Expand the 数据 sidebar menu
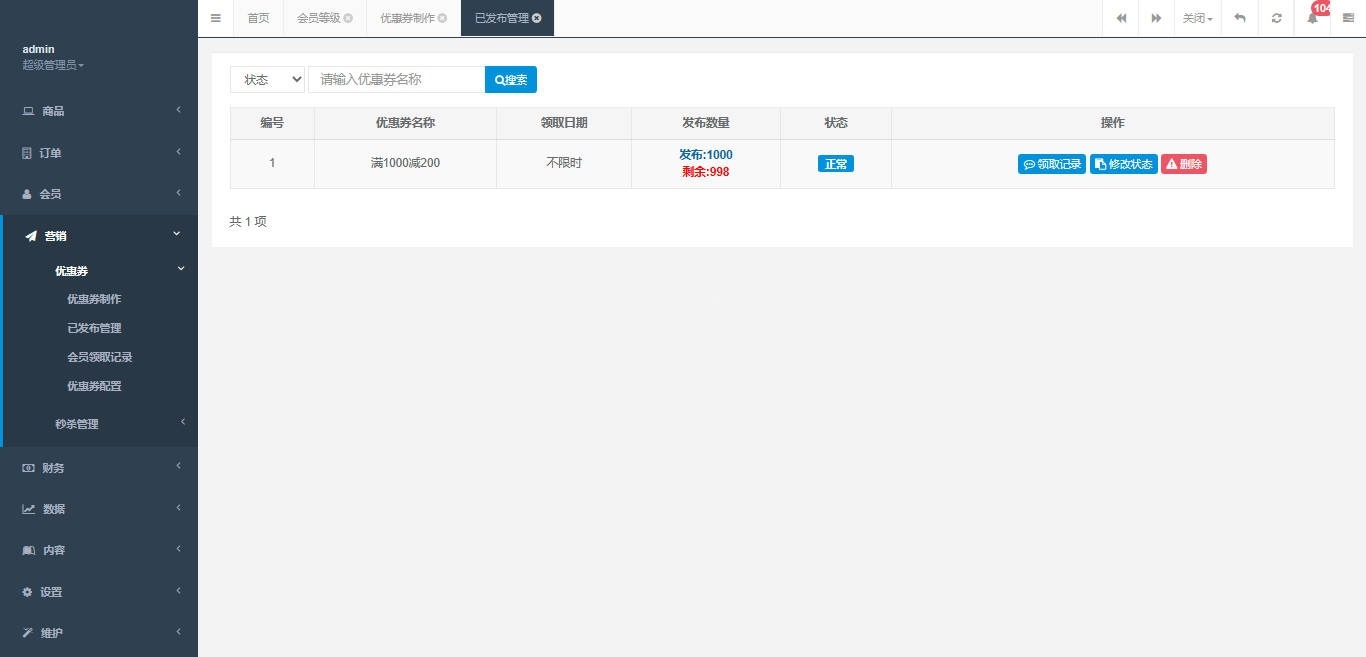 [x=99, y=509]
